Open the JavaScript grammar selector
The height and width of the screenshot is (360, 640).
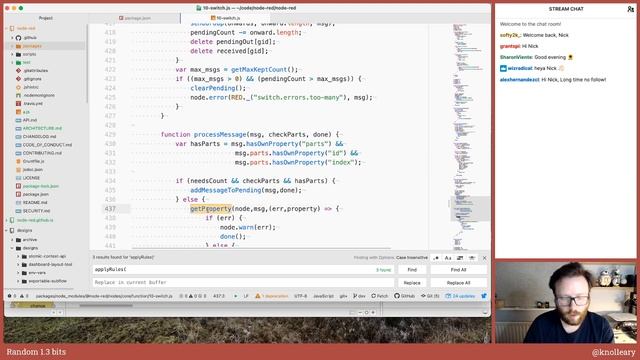[x=323, y=296]
